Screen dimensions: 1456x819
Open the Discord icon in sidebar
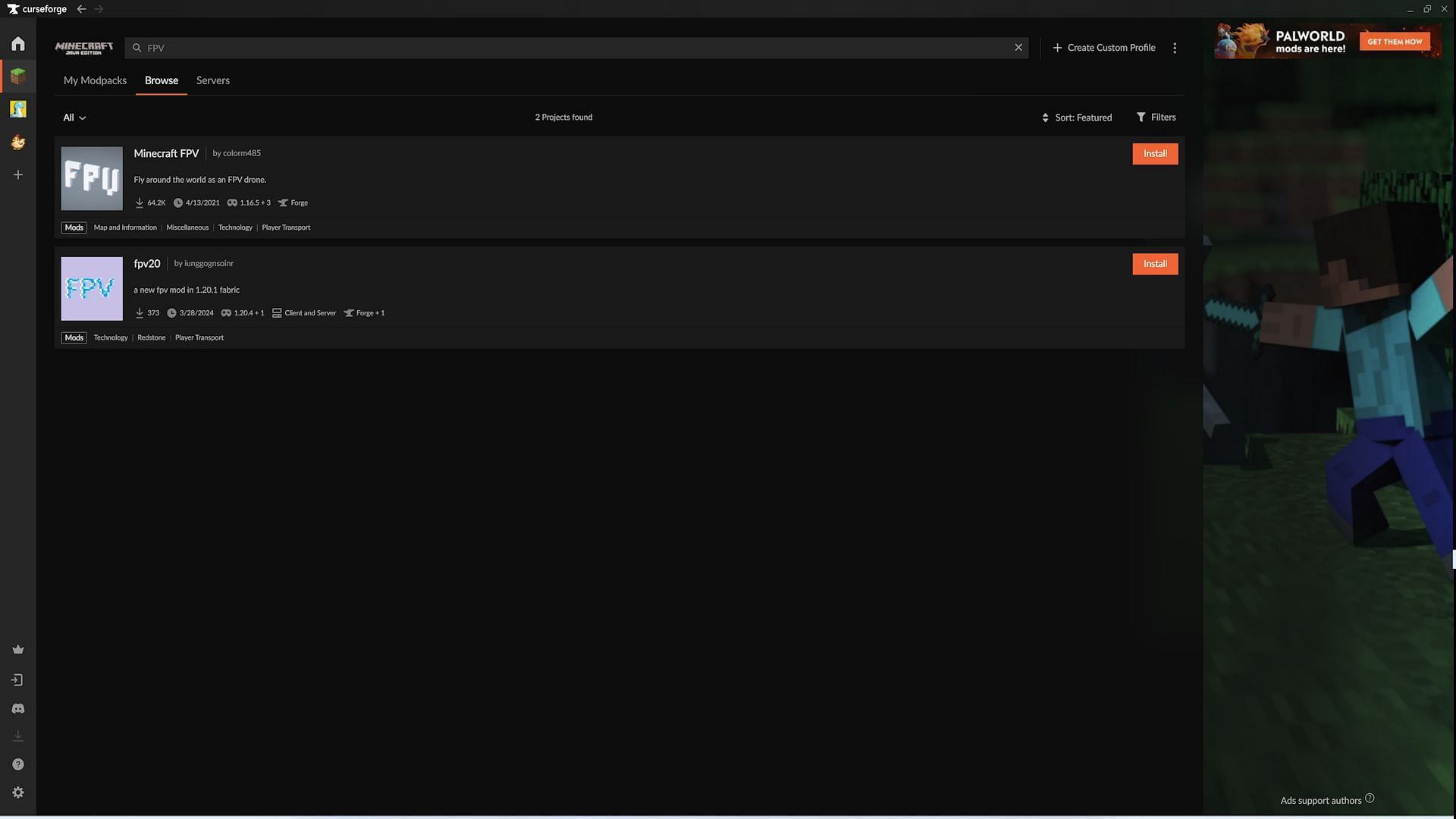[x=18, y=708]
